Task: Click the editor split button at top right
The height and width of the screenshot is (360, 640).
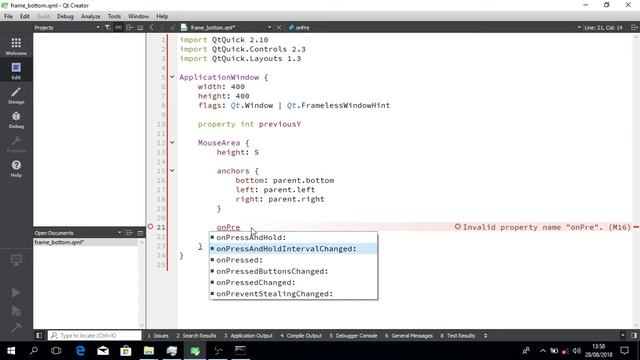Action: (x=634, y=27)
